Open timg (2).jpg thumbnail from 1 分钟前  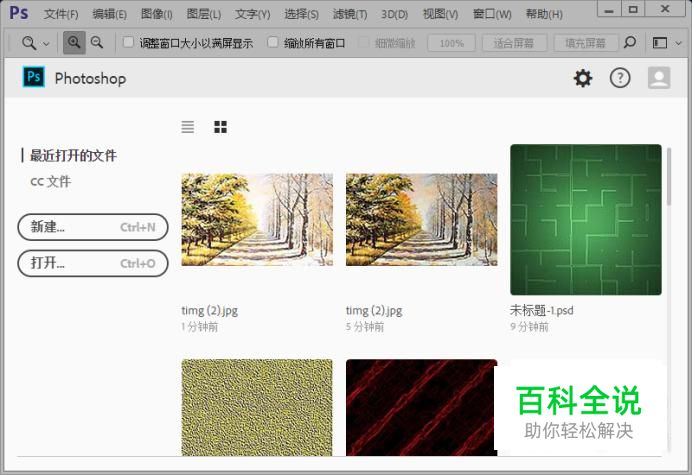click(257, 219)
